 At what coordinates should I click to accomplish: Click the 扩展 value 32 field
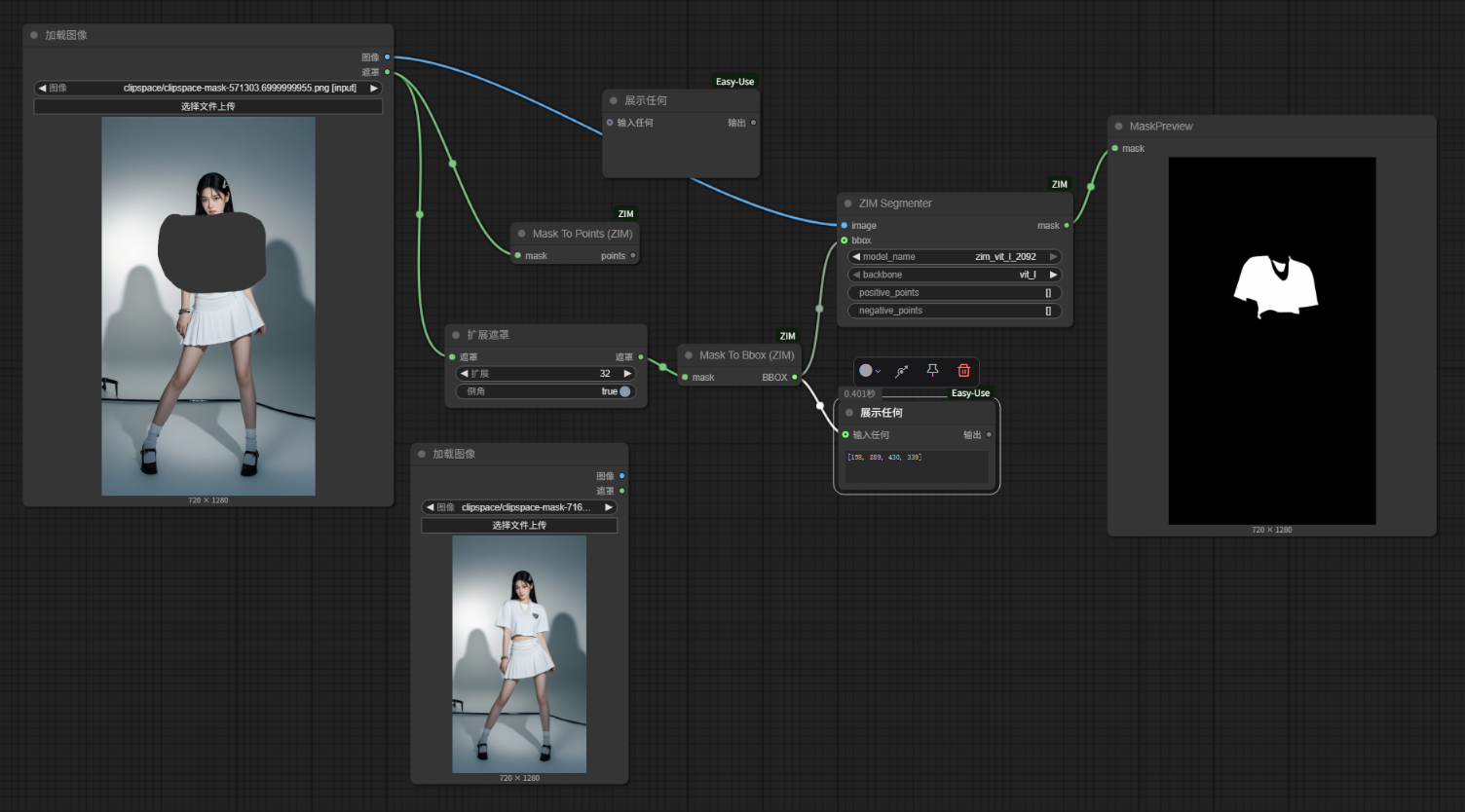[545, 374]
